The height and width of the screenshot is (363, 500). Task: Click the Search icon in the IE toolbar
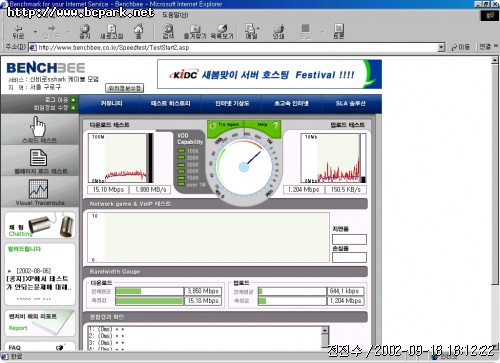click(168, 31)
